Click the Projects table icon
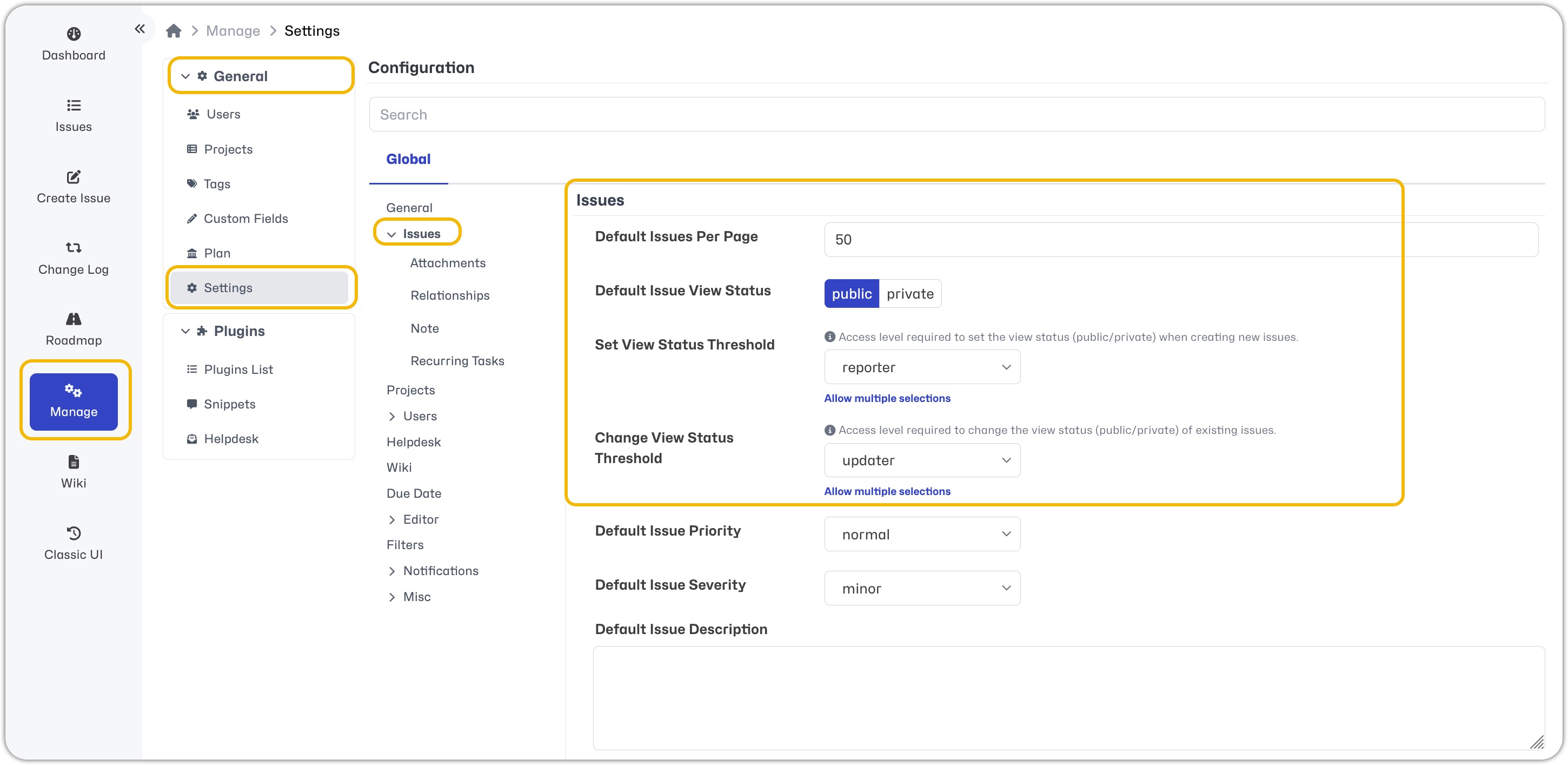The width and height of the screenshot is (1568, 765). 192,149
